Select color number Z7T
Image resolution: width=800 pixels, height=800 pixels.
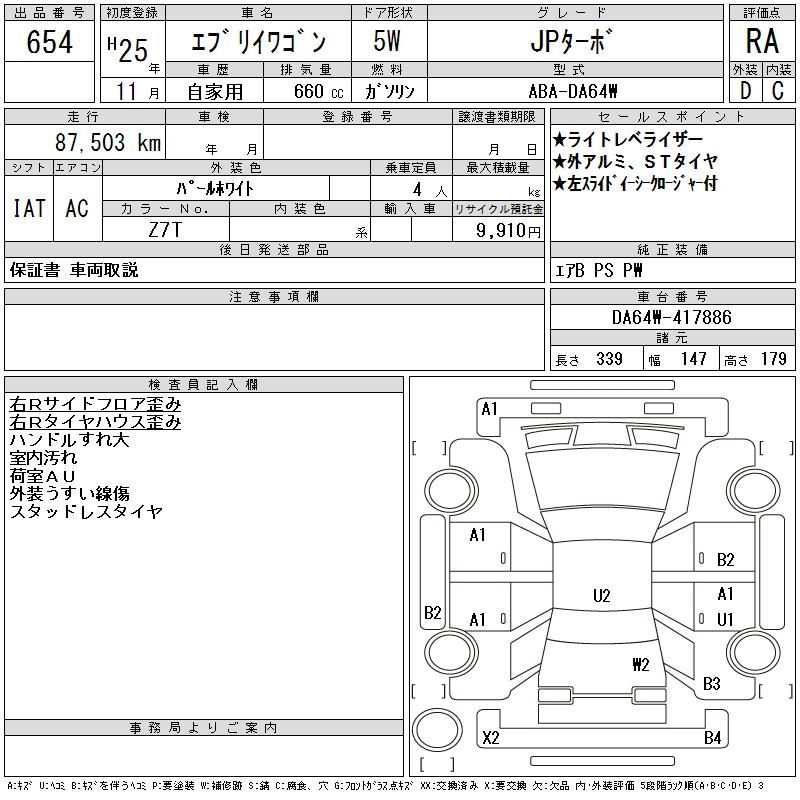(165, 230)
